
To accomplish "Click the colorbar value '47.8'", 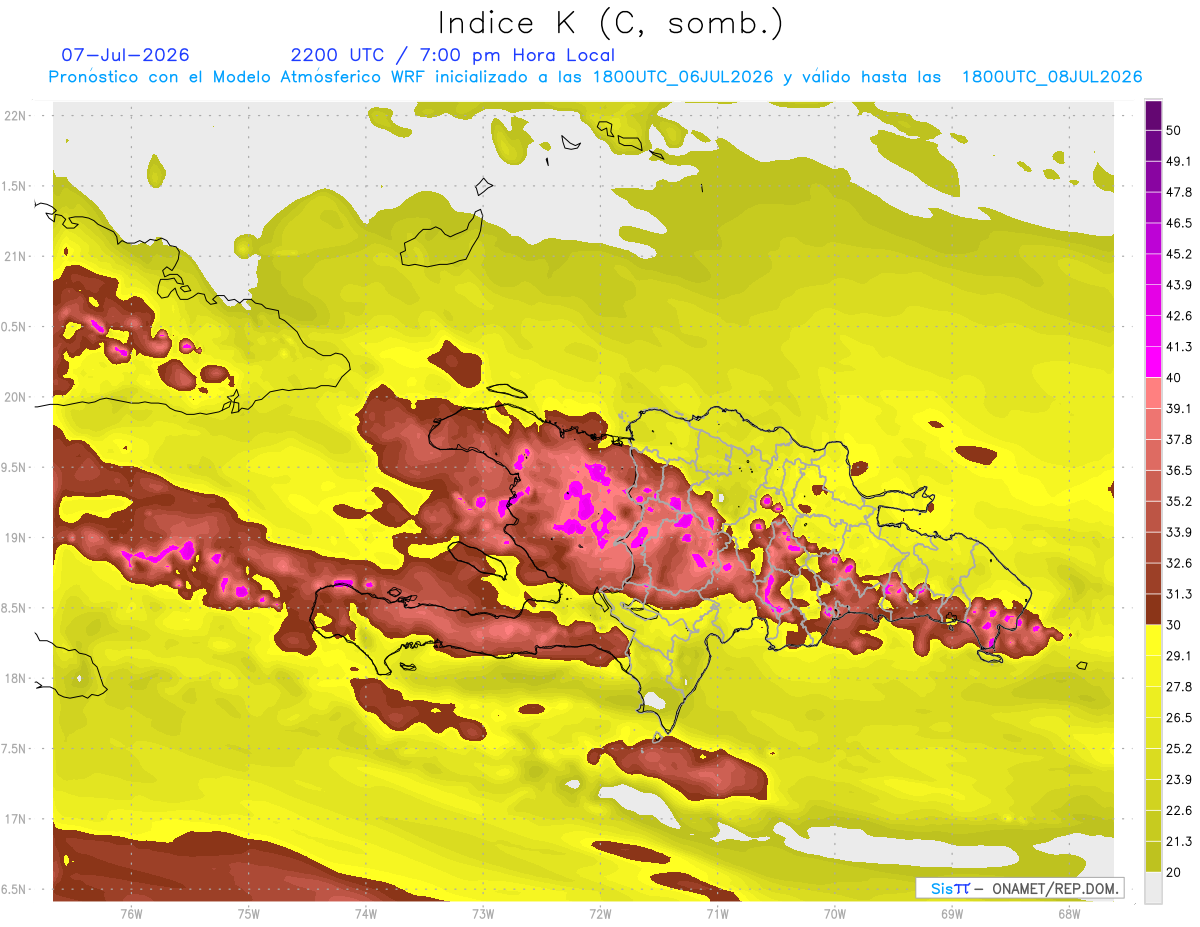I will (x=1179, y=192).
